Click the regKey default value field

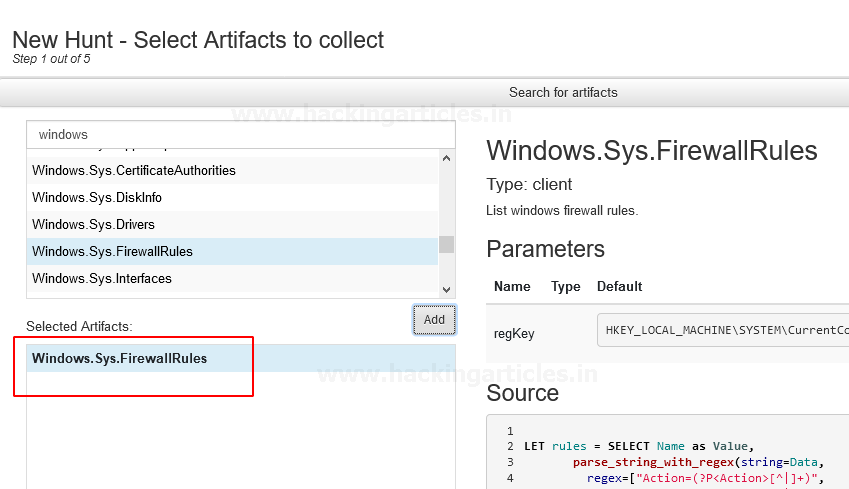click(722, 331)
